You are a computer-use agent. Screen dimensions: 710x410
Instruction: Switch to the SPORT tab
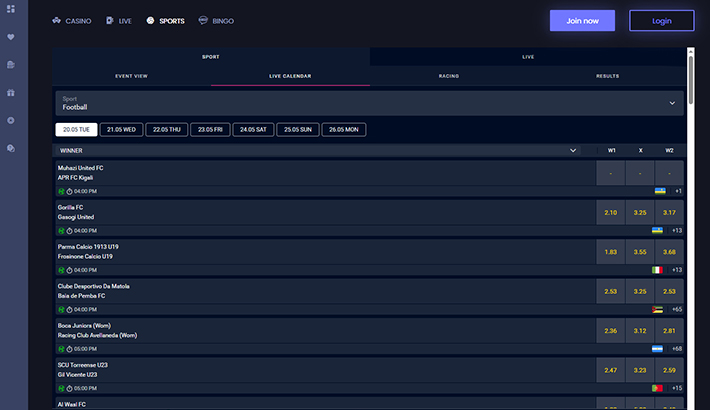point(211,57)
